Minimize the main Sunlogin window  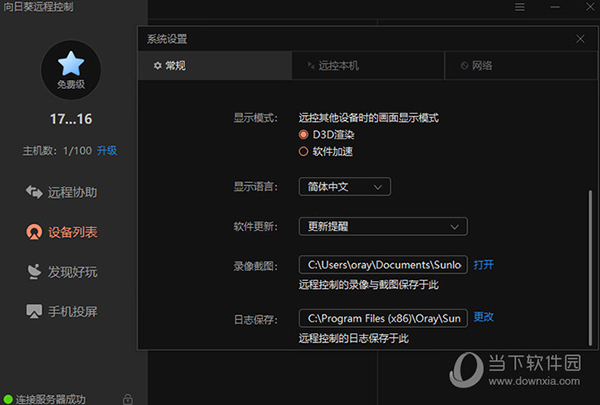coord(555,7)
